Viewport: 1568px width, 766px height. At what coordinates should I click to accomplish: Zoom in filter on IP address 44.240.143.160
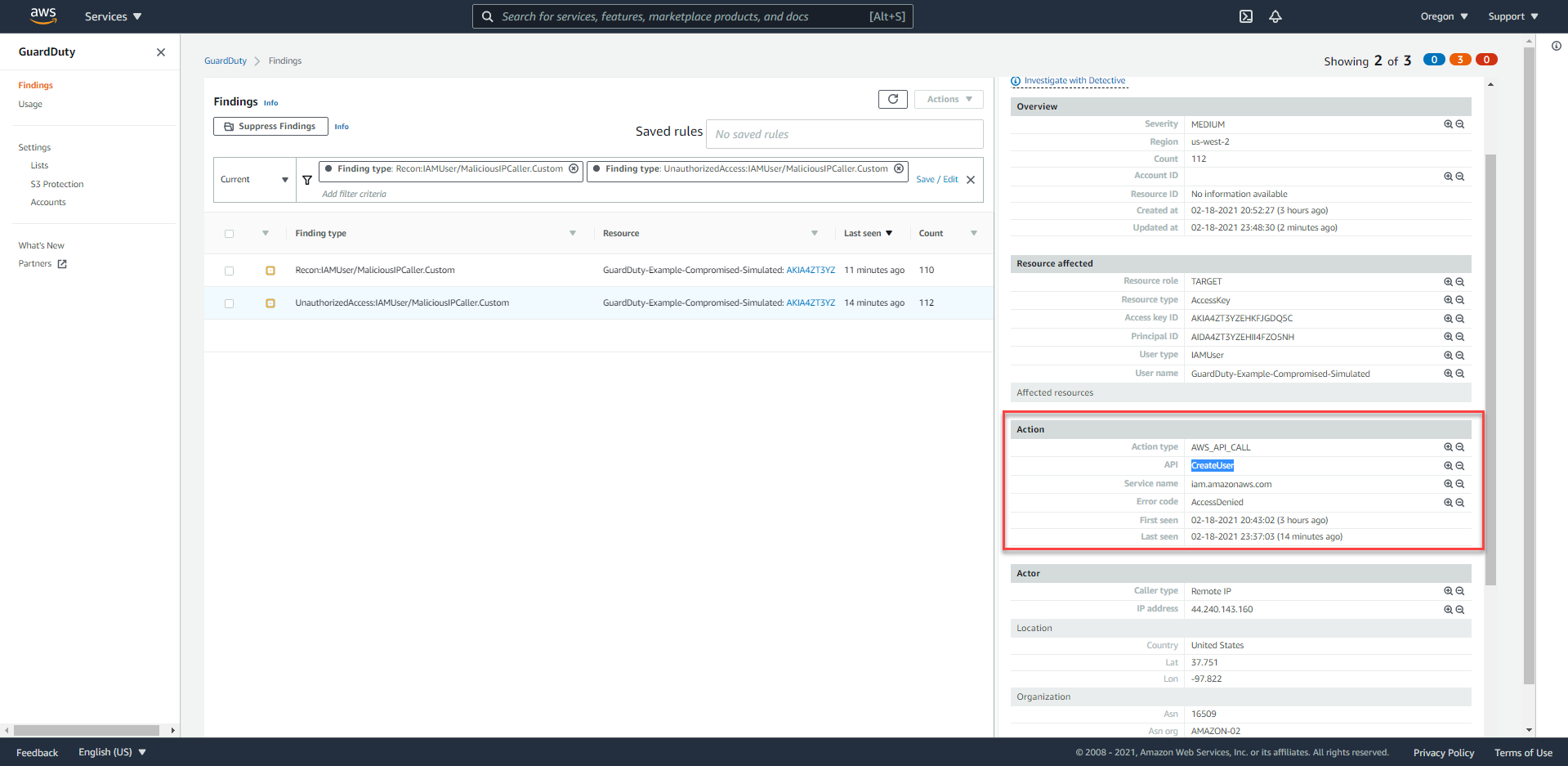coord(1448,610)
